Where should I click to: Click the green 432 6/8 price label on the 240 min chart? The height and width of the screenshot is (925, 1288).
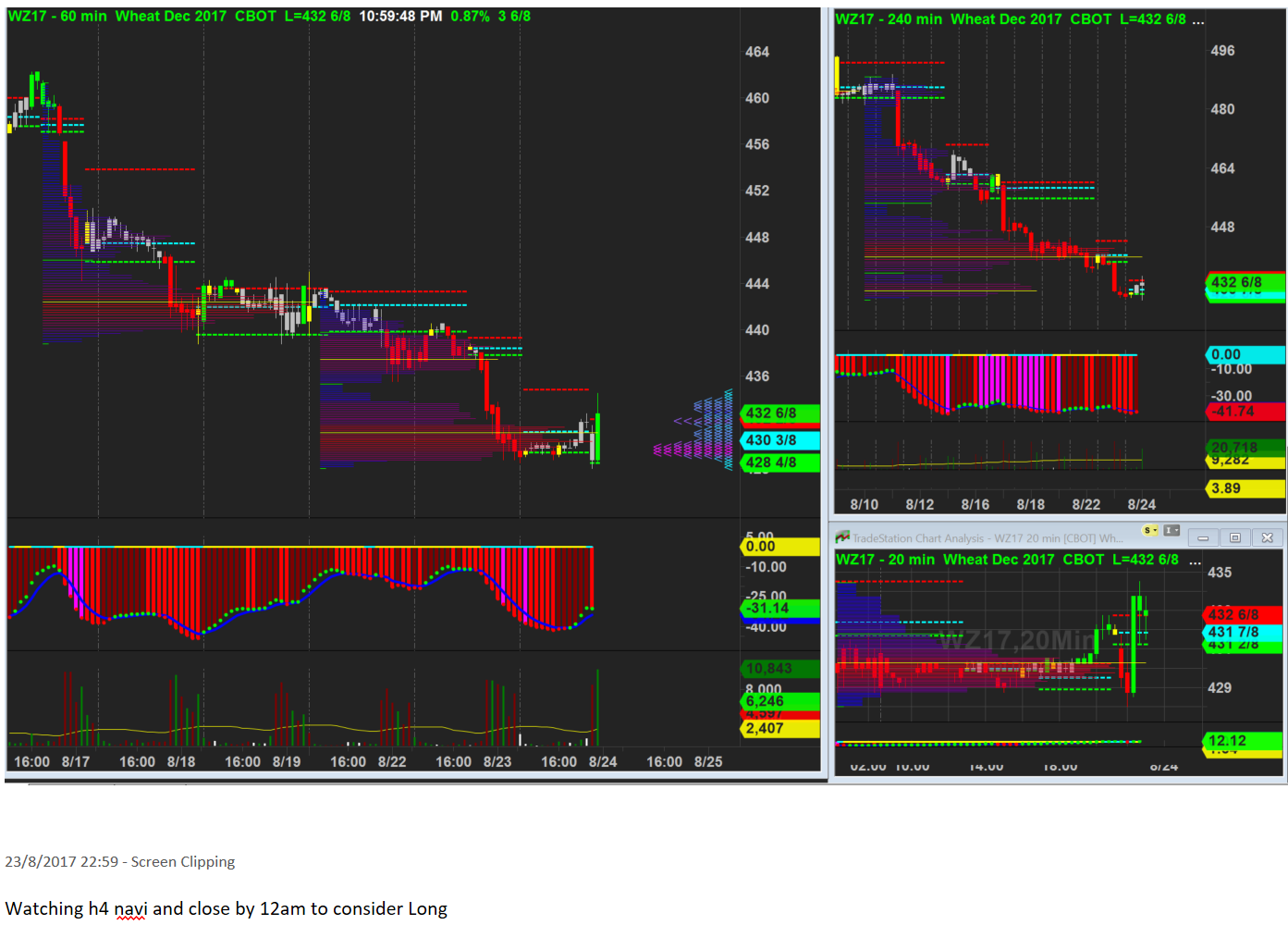click(1245, 282)
